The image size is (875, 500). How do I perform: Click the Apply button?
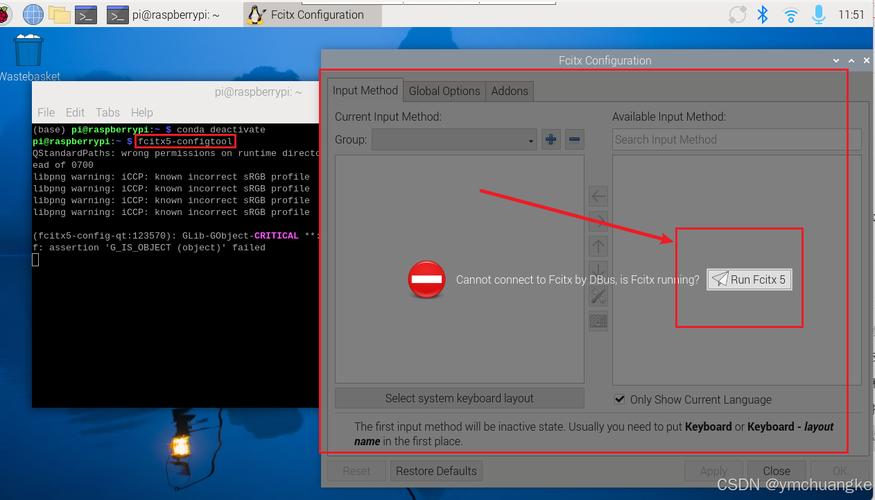(714, 471)
